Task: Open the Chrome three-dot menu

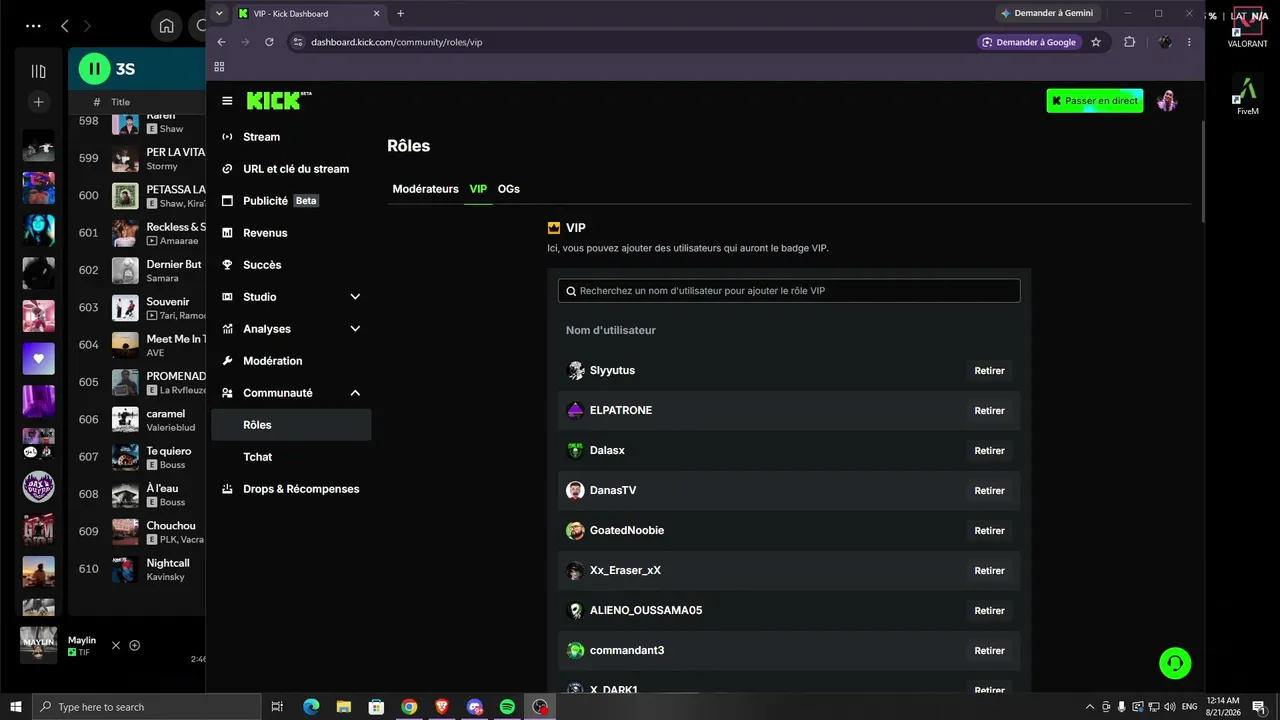Action: point(1189,42)
